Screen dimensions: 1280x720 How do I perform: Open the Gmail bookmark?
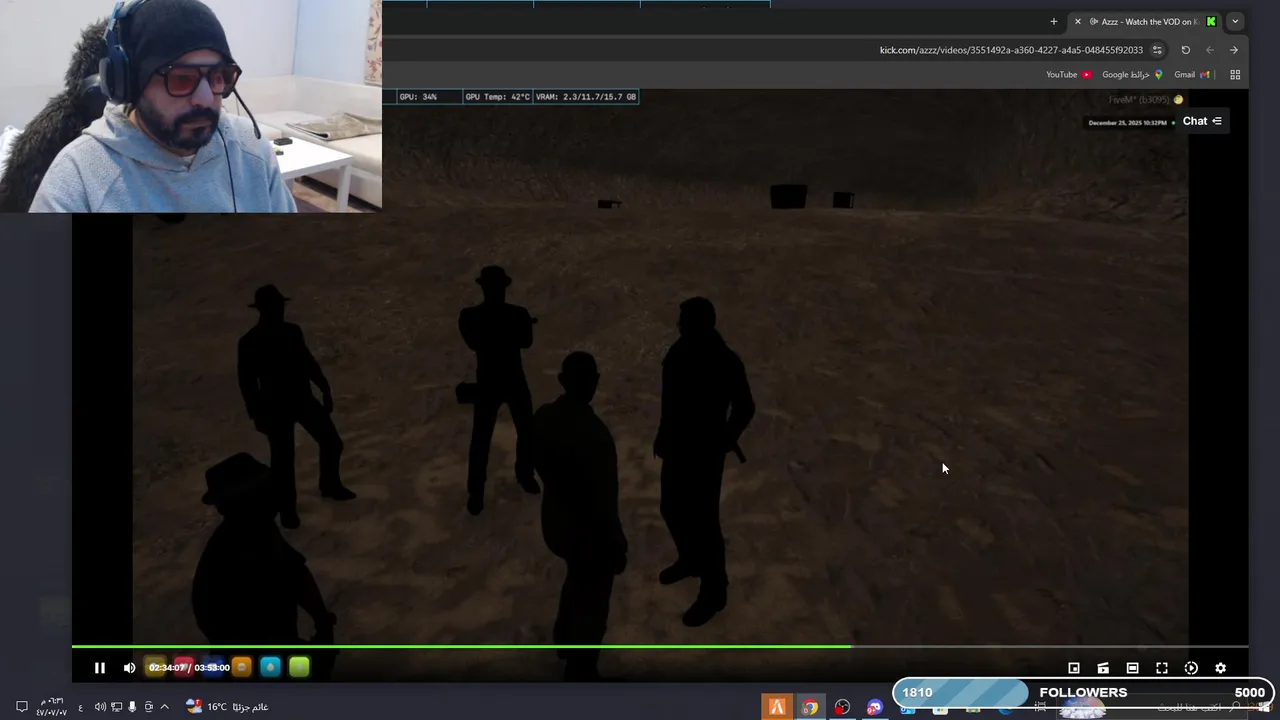1192,74
